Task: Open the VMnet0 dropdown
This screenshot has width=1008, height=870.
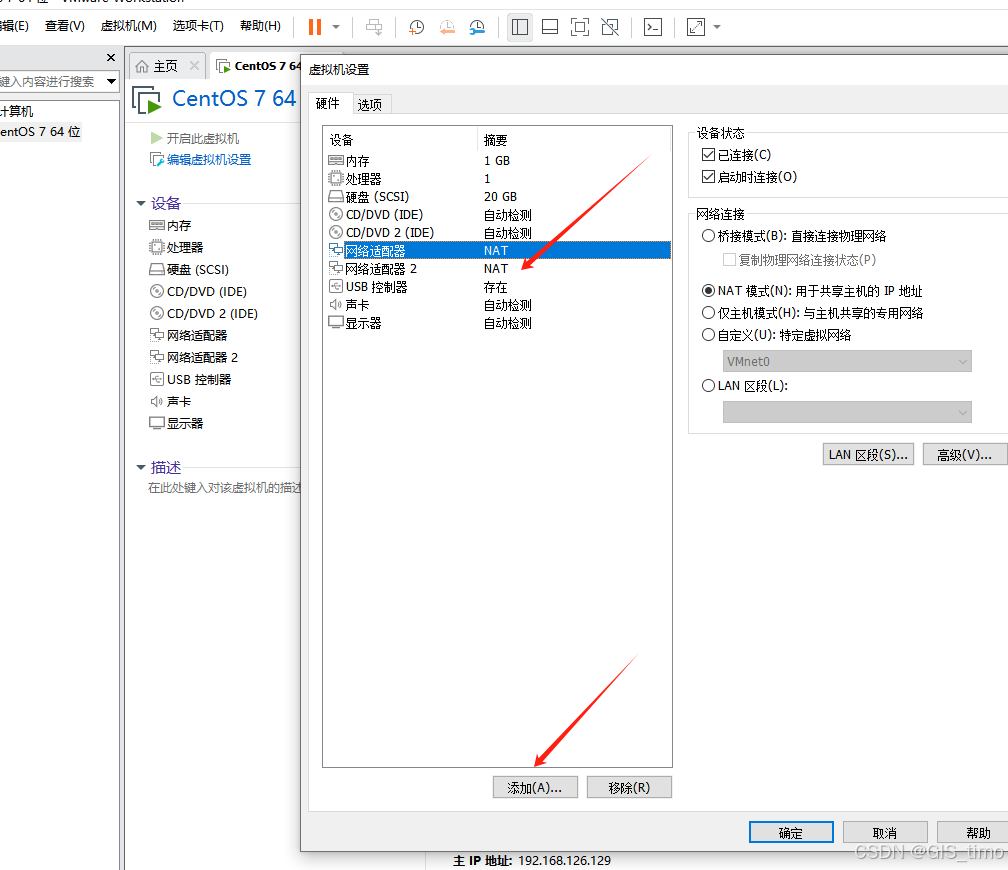Action: (847, 361)
